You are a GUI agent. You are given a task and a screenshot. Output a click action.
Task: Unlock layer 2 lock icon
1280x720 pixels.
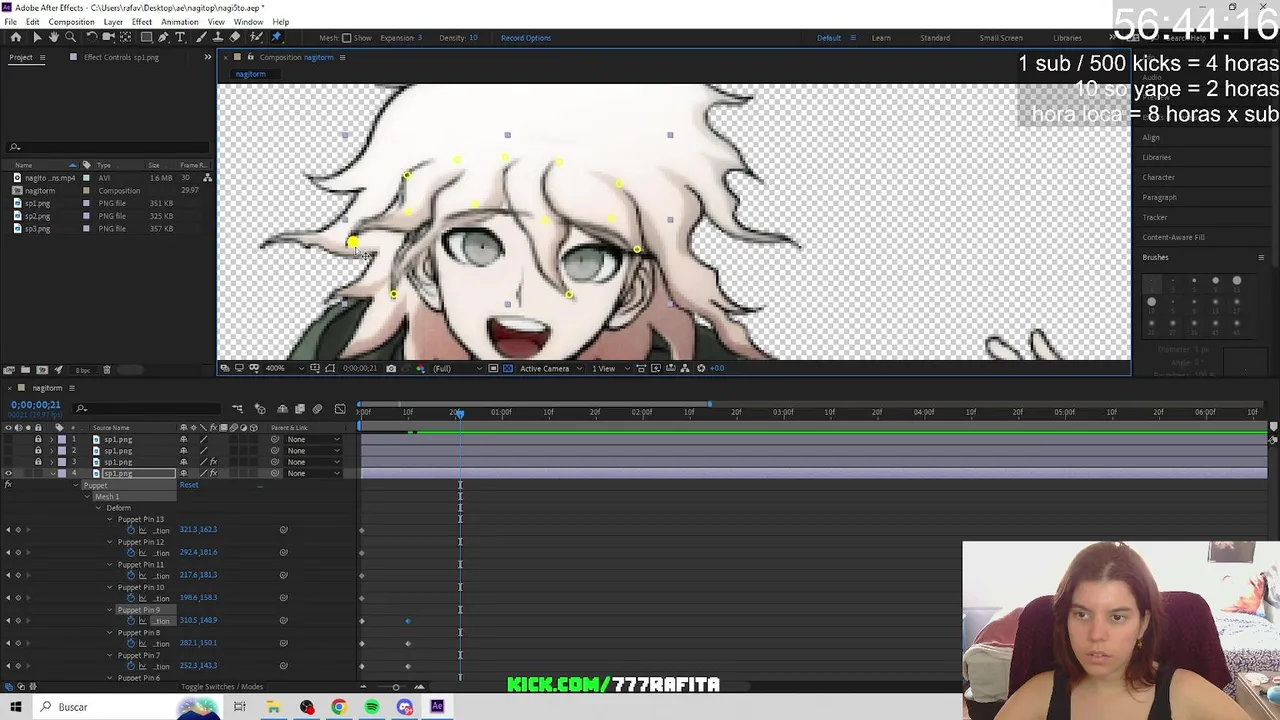[x=38, y=450]
